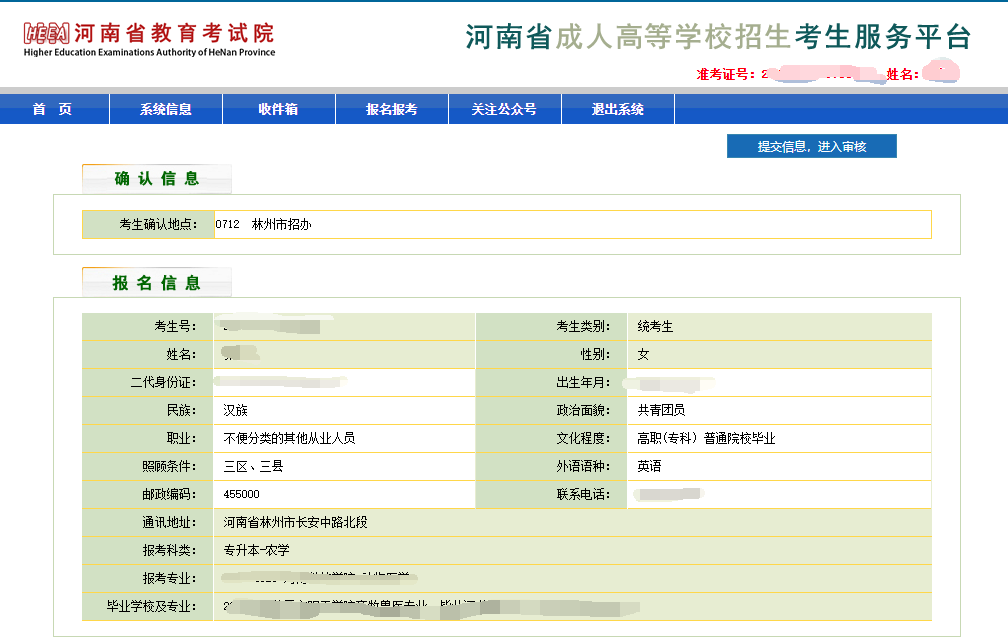Click the 文化程度 label
Viewport: 1008px width, 642px height.
click(583, 438)
